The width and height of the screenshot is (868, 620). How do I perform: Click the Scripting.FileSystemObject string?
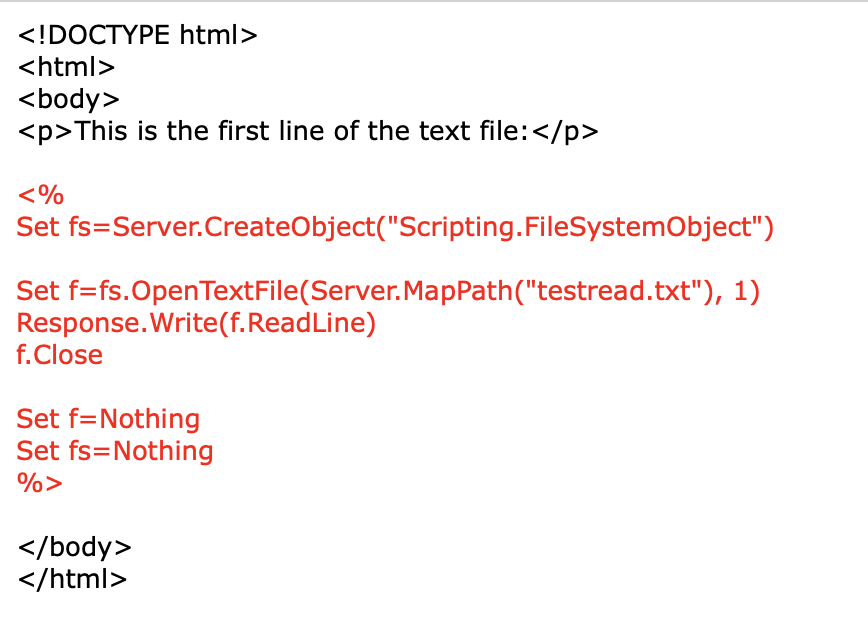coord(575,228)
